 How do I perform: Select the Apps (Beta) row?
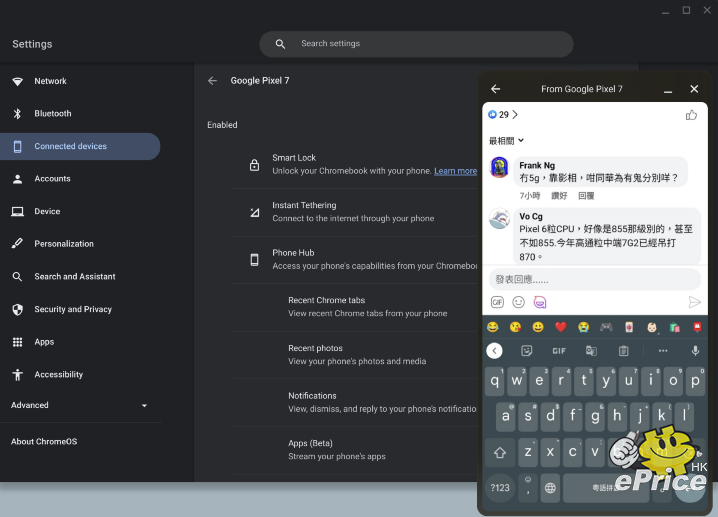tap(355, 450)
